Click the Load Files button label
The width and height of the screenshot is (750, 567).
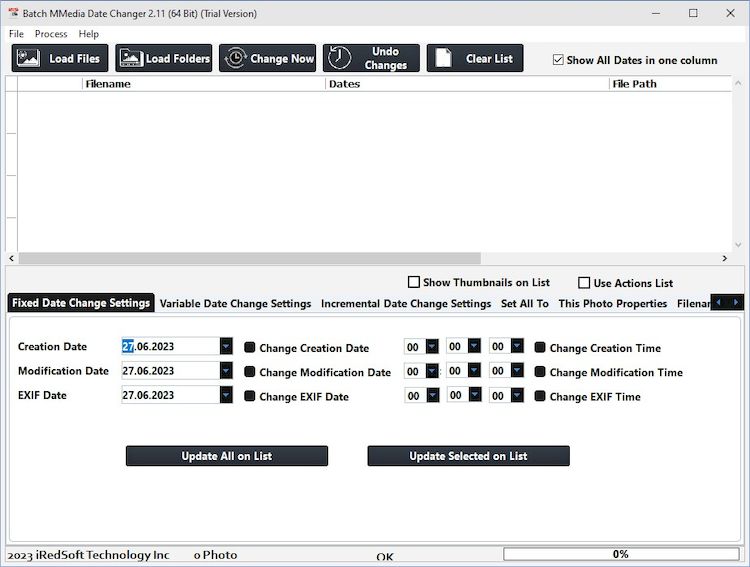[75, 58]
